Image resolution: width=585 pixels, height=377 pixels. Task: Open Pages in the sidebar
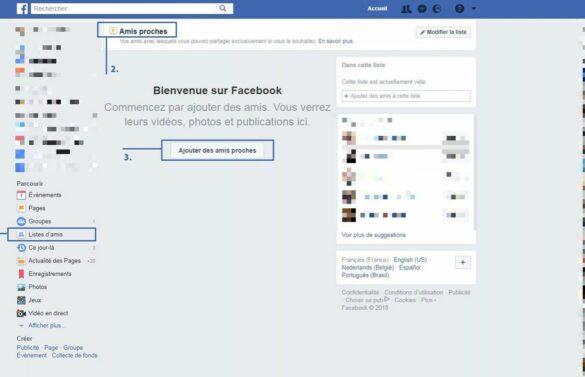(37, 208)
